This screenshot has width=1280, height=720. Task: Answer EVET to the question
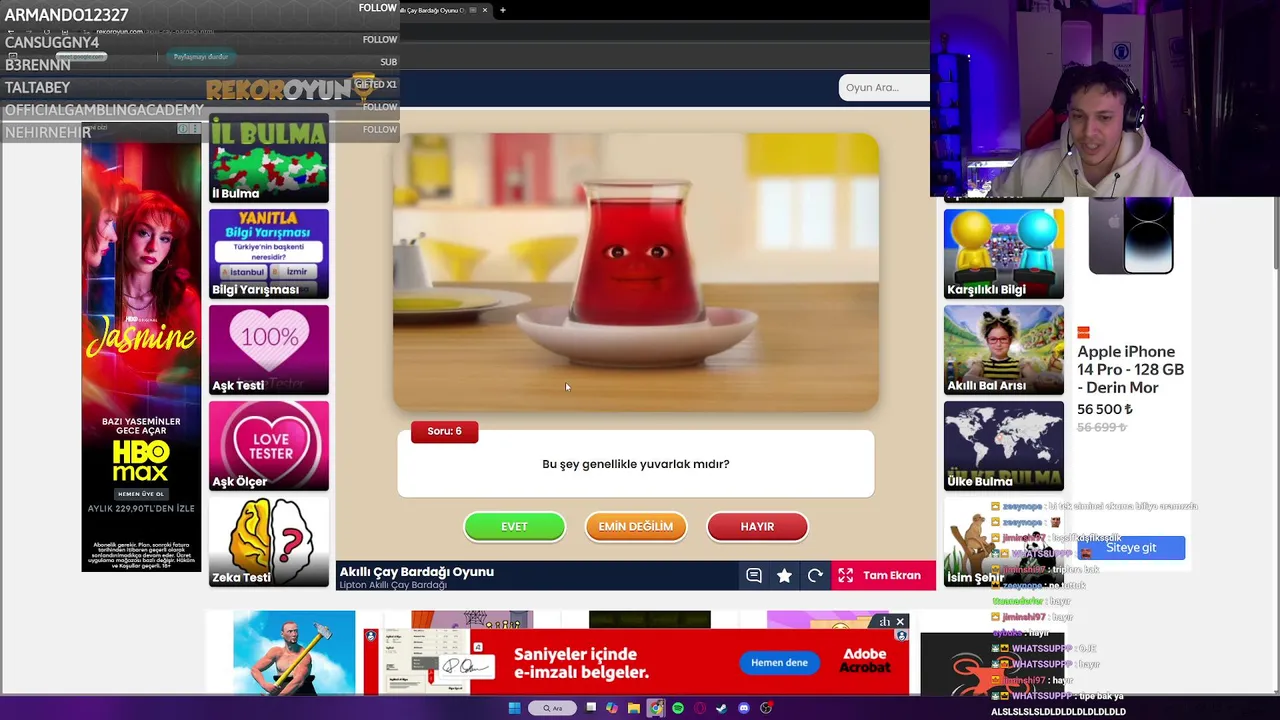[x=514, y=526]
